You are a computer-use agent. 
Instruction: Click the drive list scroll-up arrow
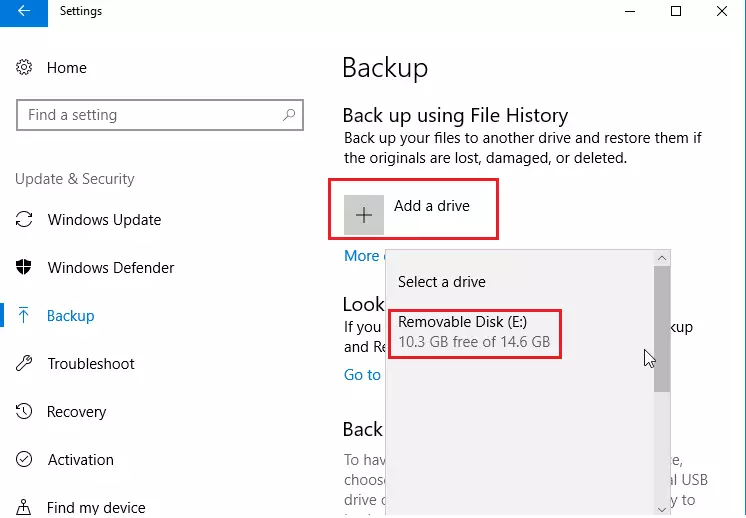pyautogui.click(x=662, y=258)
